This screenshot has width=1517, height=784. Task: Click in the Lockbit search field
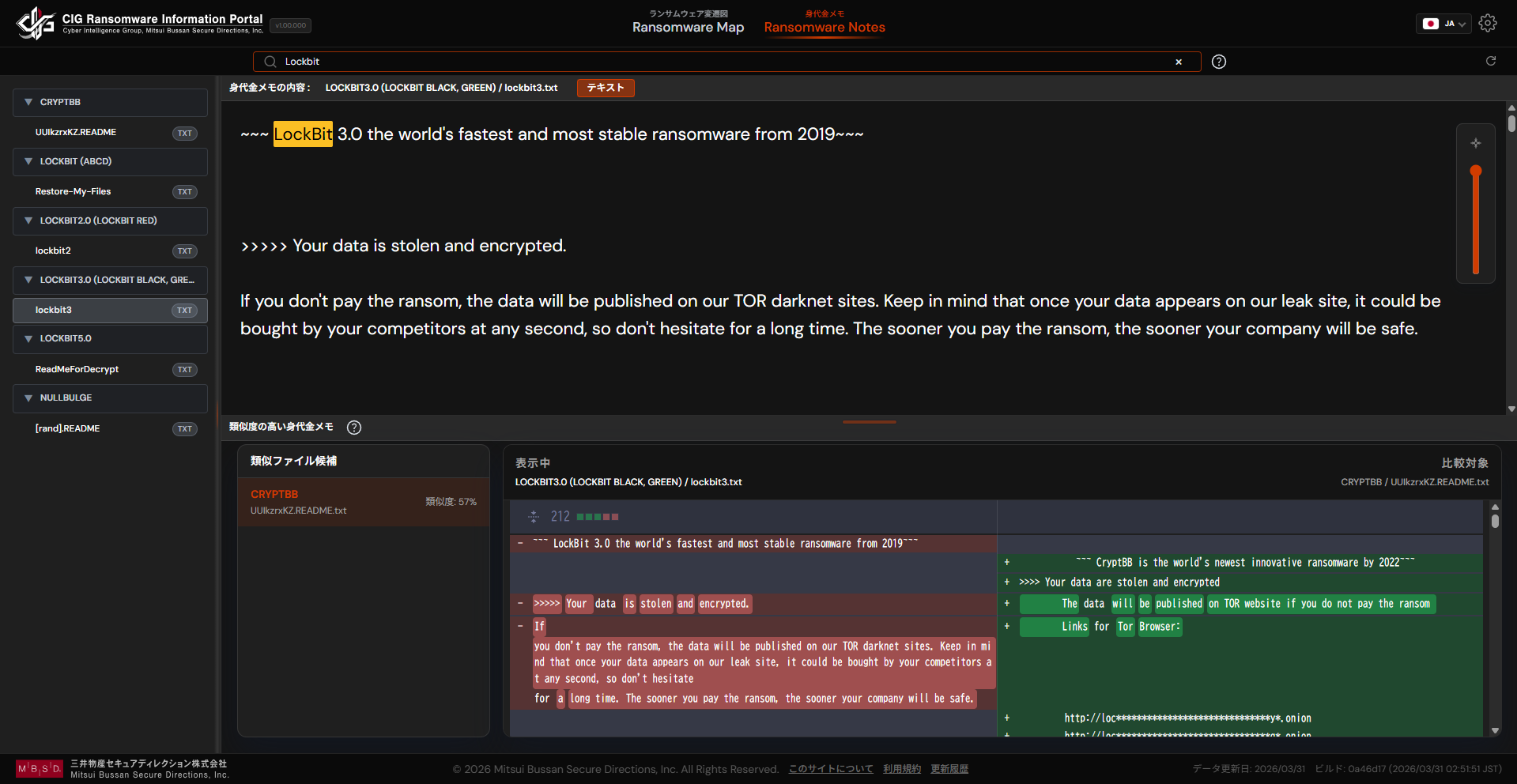pos(727,62)
